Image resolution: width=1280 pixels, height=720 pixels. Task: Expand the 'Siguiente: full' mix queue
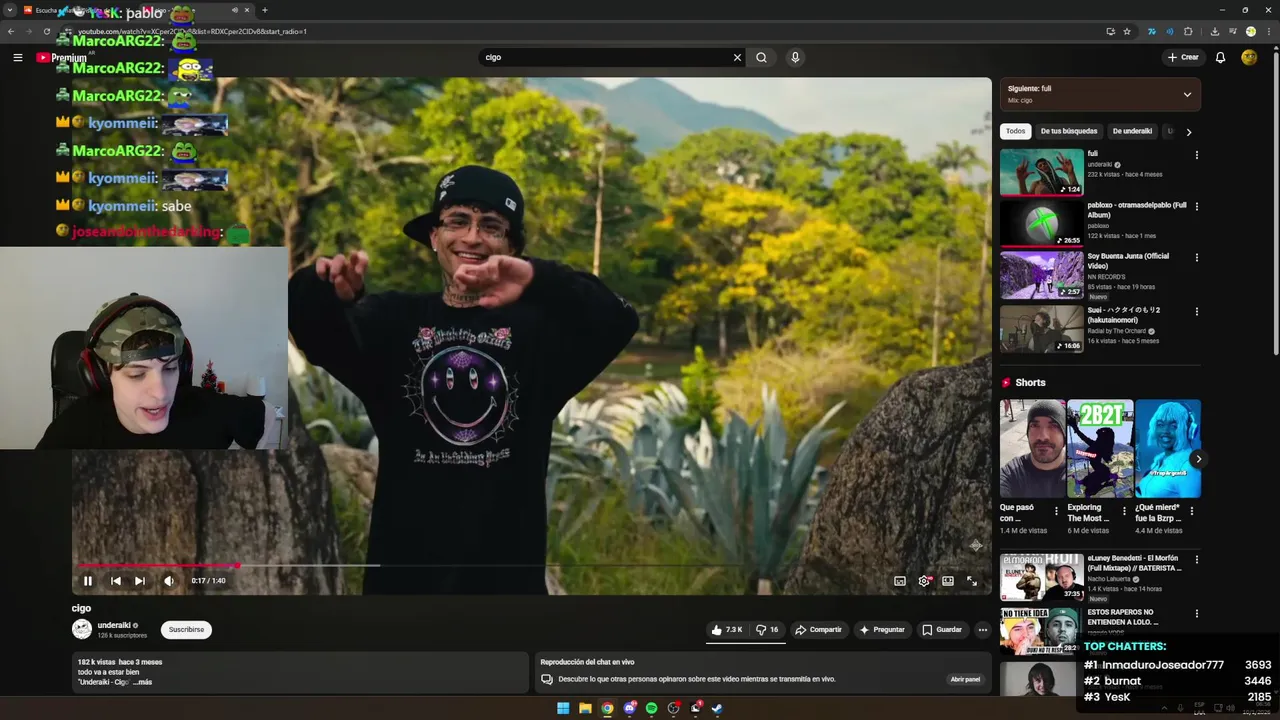1187,94
